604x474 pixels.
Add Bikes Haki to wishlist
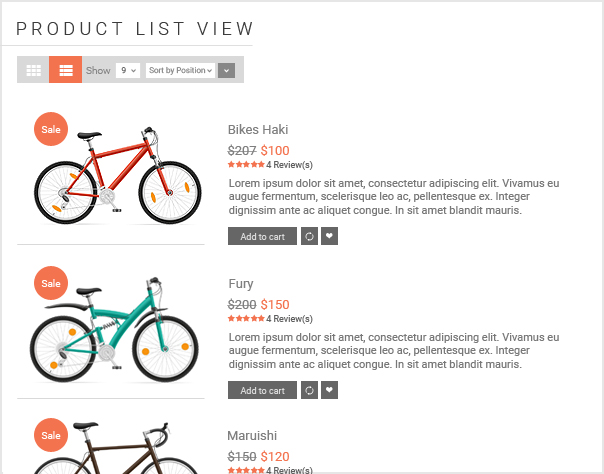click(329, 237)
